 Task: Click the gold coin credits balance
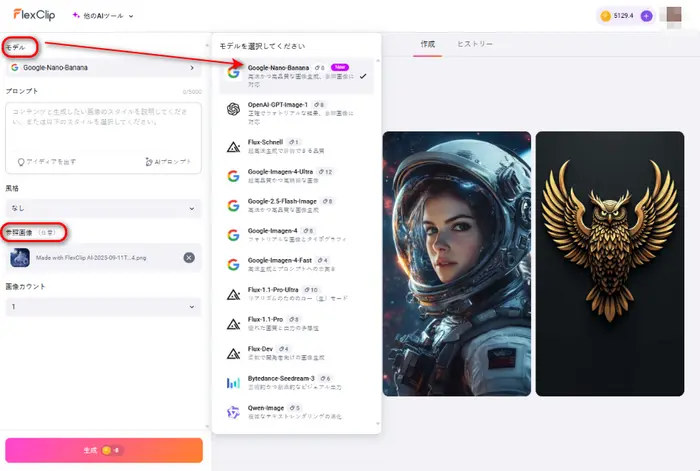618,16
